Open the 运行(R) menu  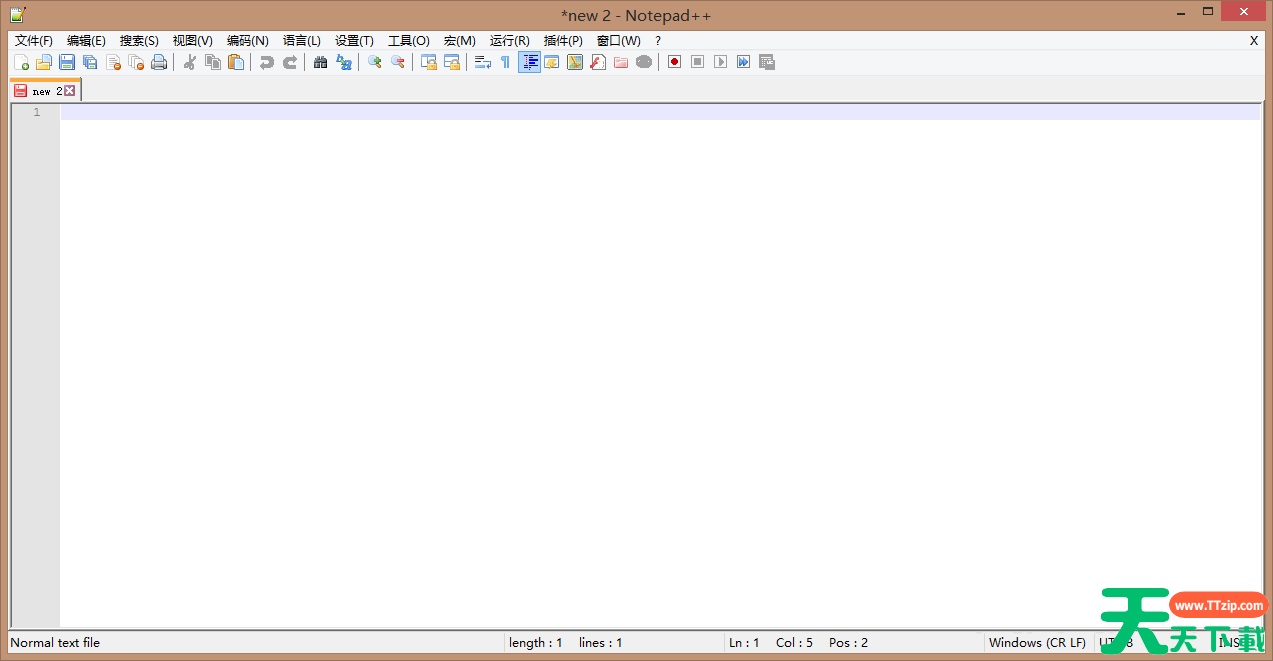[x=508, y=41]
